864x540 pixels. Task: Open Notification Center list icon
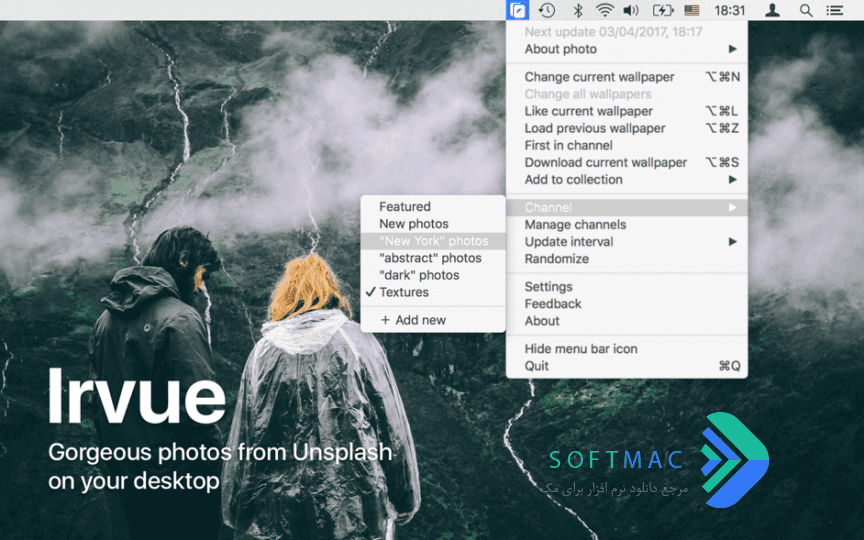[x=835, y=10]
